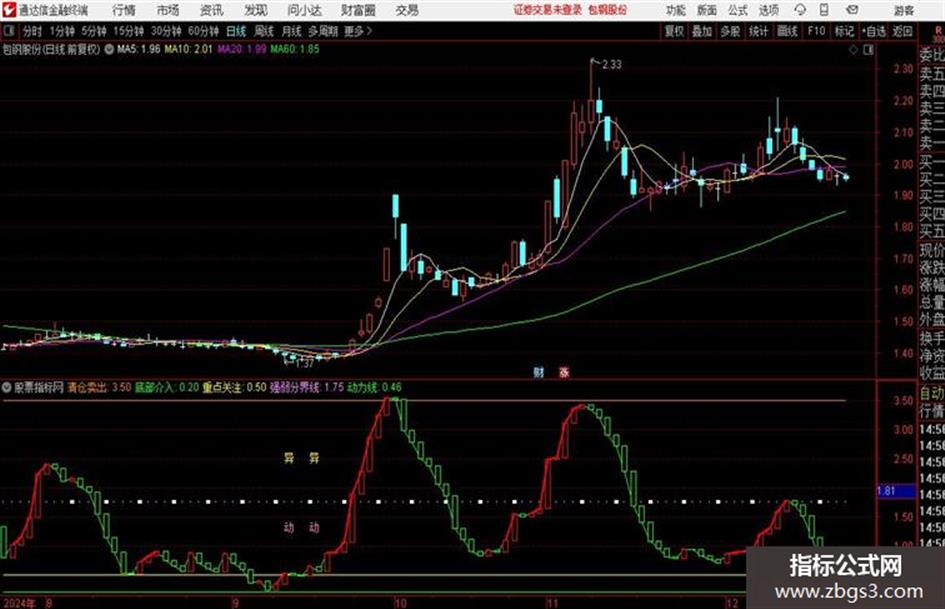This screenshot has height=609, width=945.
Task: Click the Tongdaxin red logo icon
Action: pos(10,10)
